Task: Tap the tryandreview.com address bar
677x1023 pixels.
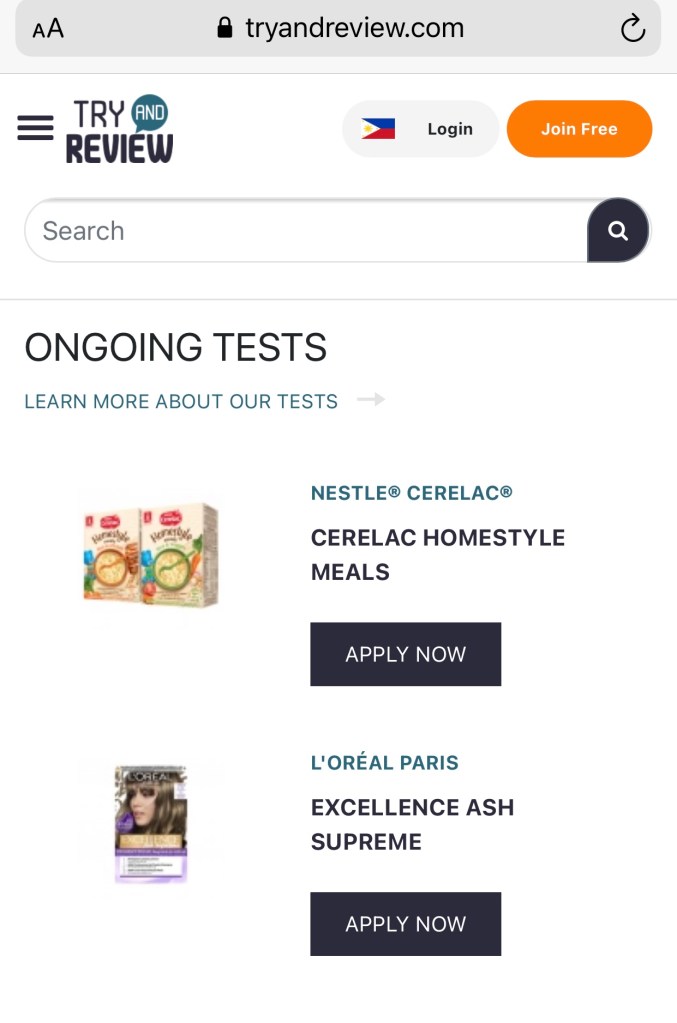Action: pyautogui.click(x=354, y=28)
